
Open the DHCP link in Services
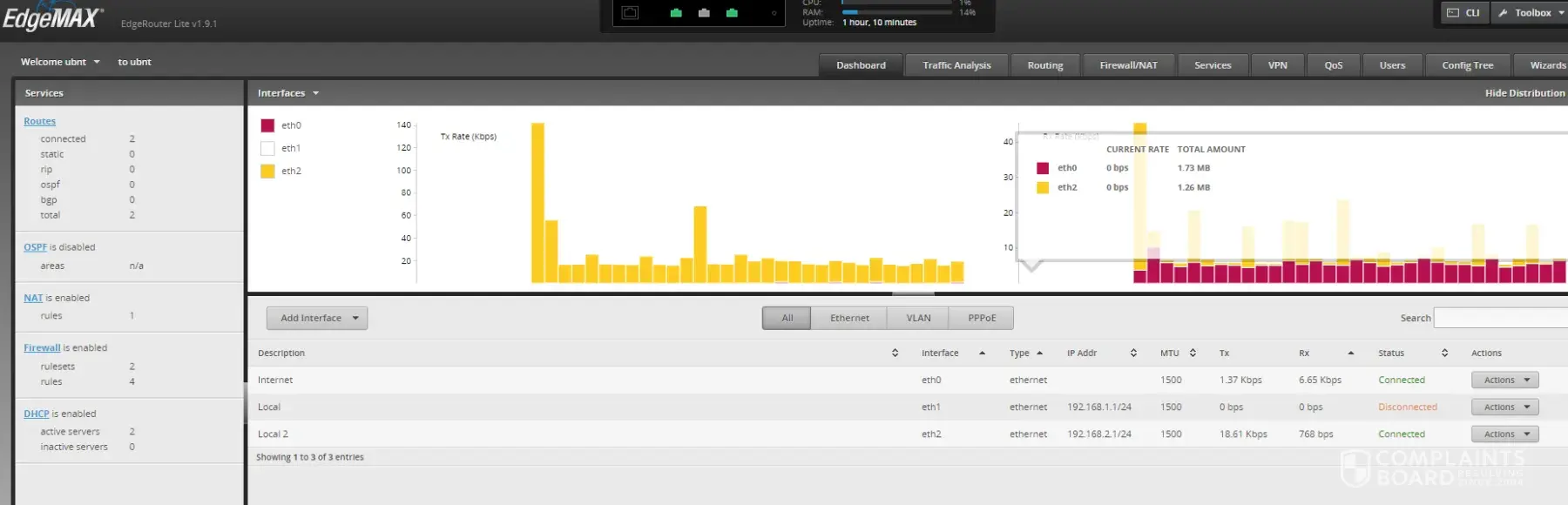[x=36, y=414]
